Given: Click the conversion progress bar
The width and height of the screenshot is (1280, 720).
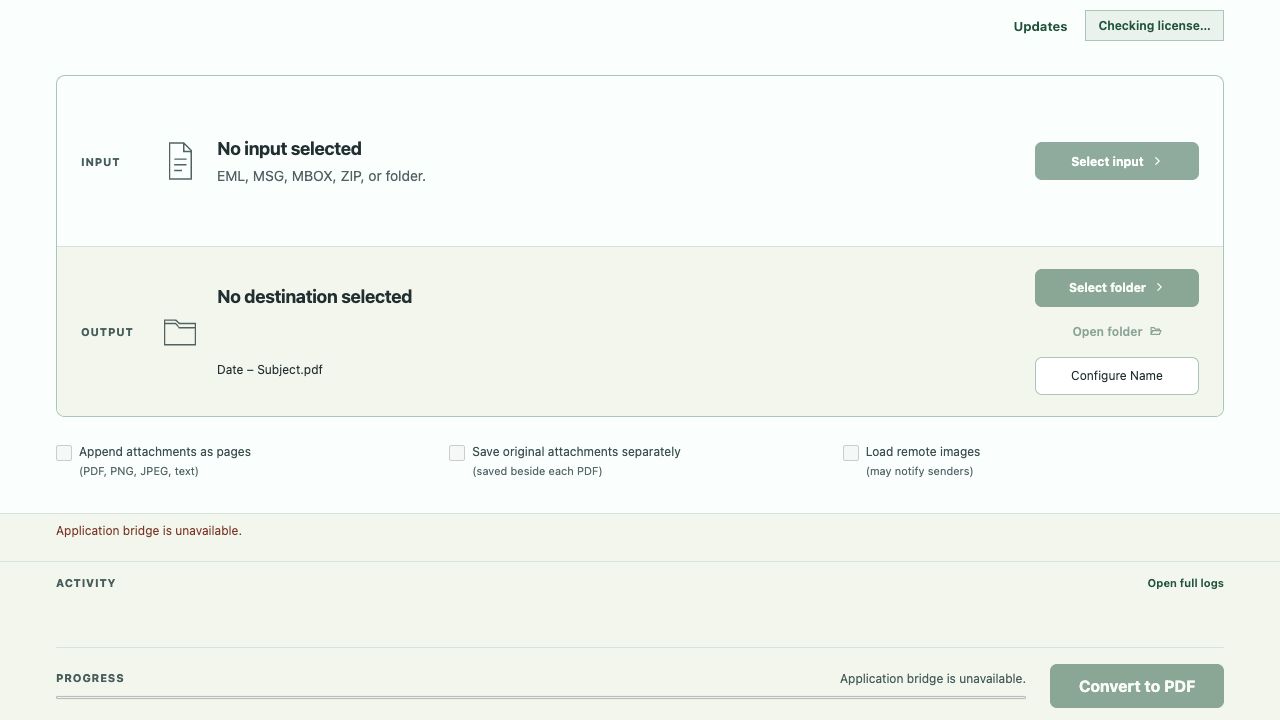Looking at the screenshot, I should 541,697.
